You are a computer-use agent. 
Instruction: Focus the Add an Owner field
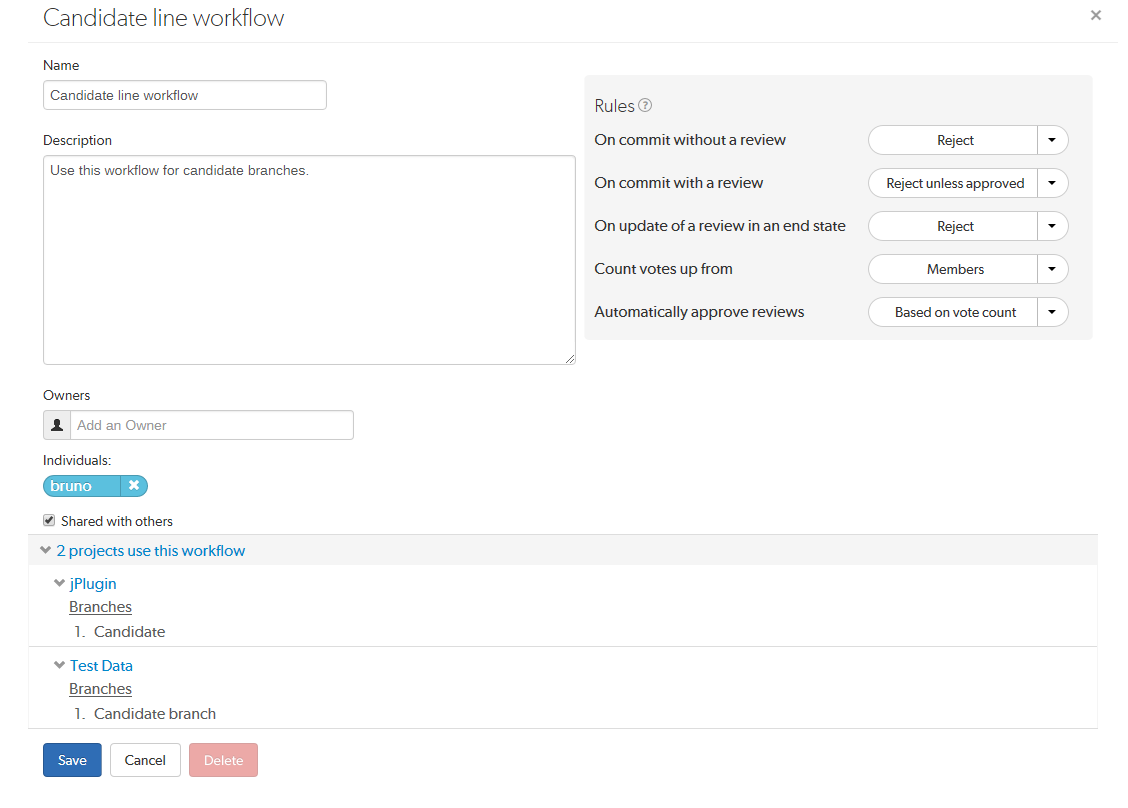tap(212, 425)
